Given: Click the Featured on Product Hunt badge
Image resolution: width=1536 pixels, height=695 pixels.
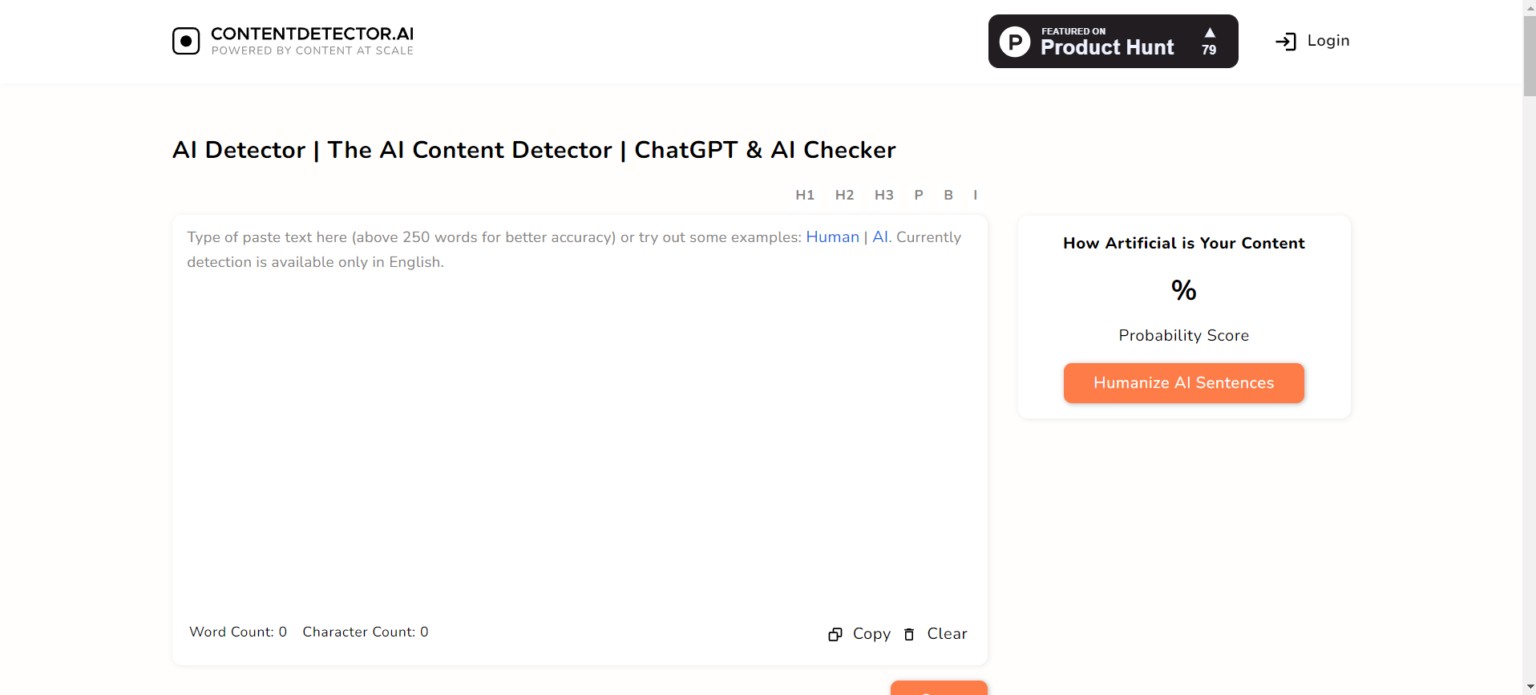Looking at the screenshot, I should pos(1113,41).
